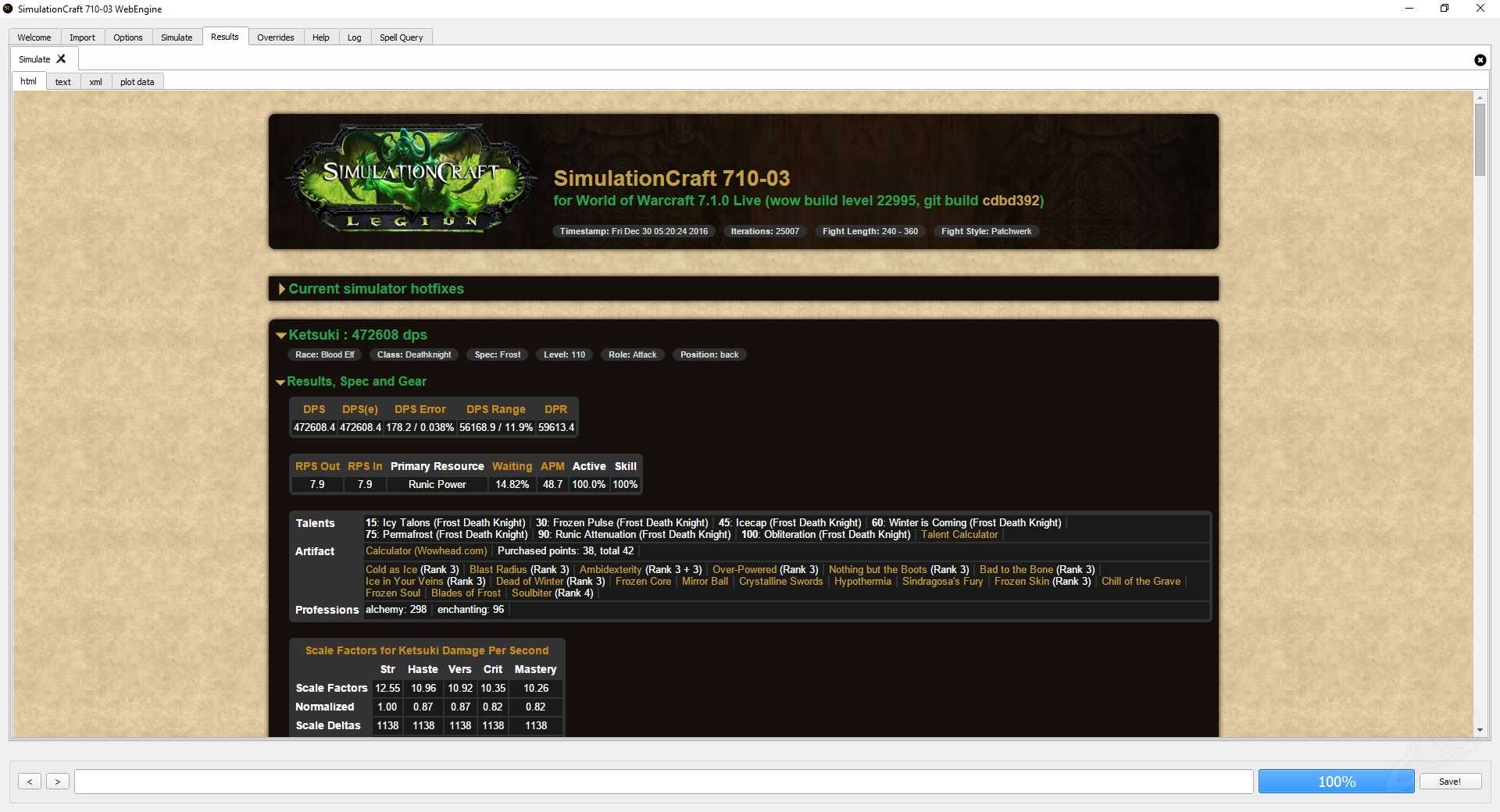Click Sindragosa's Fury link

pos(943,582)
